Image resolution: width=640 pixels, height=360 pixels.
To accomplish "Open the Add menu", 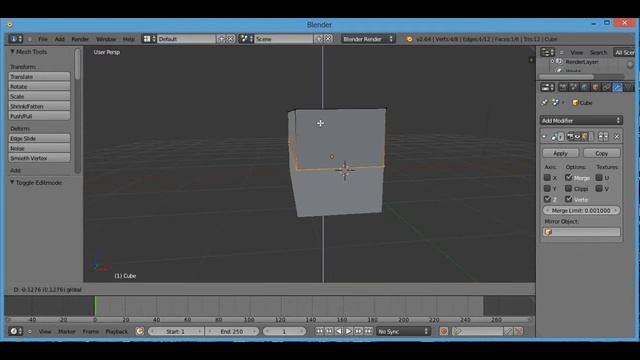I will [x=60, y=39].
